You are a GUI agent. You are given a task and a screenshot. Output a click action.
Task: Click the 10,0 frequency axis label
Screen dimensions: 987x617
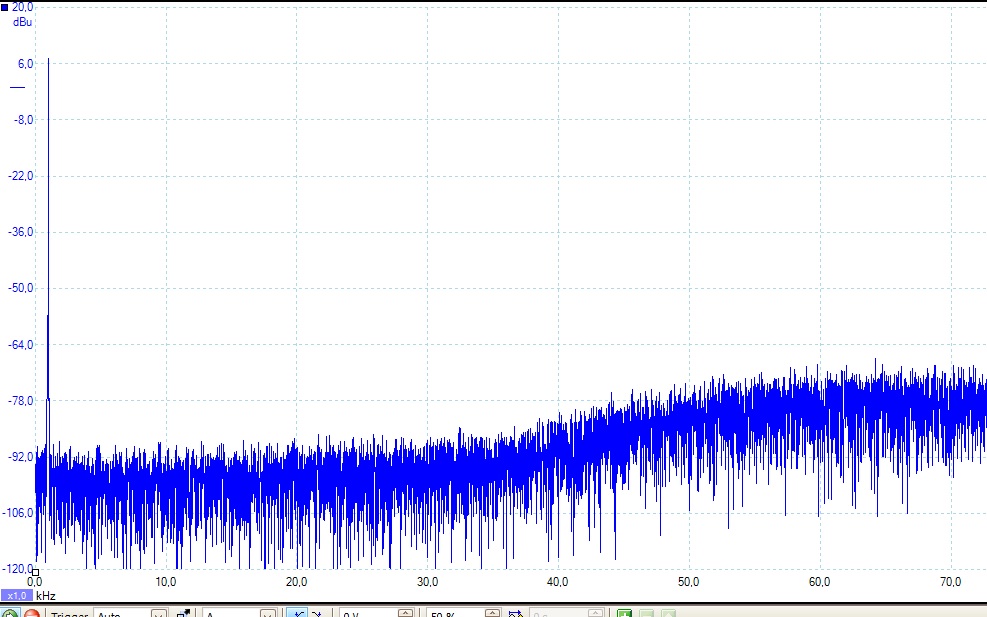166,582
